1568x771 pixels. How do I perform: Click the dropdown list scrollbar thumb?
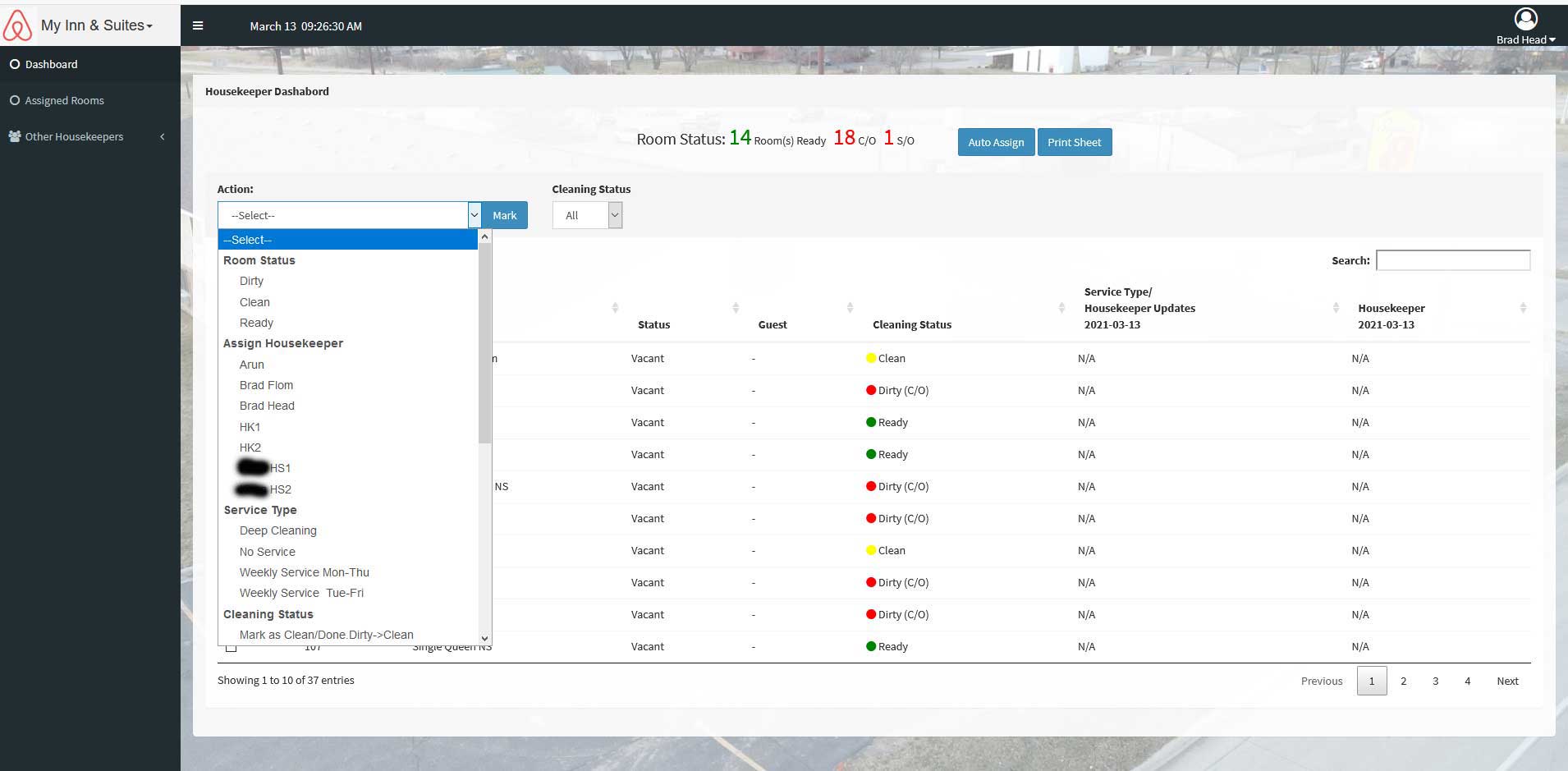(484, 345)
